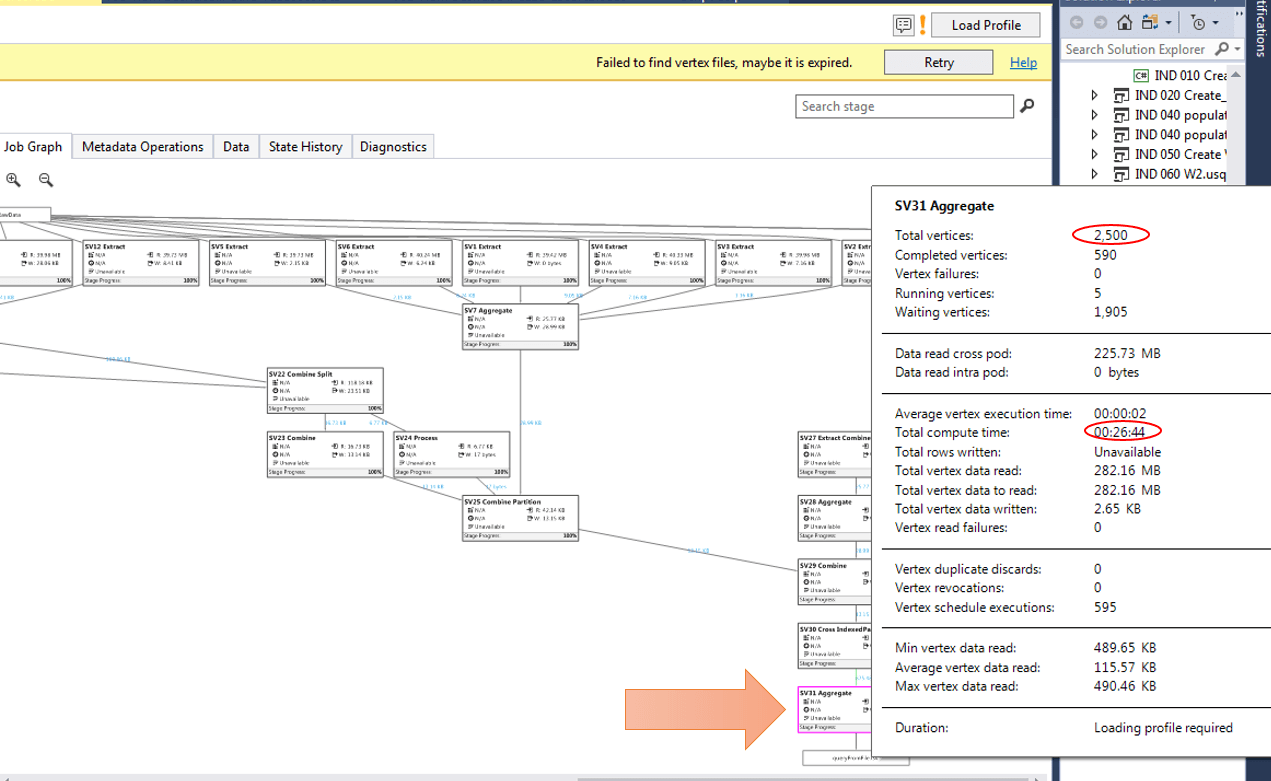Open the State History tab

305,147
